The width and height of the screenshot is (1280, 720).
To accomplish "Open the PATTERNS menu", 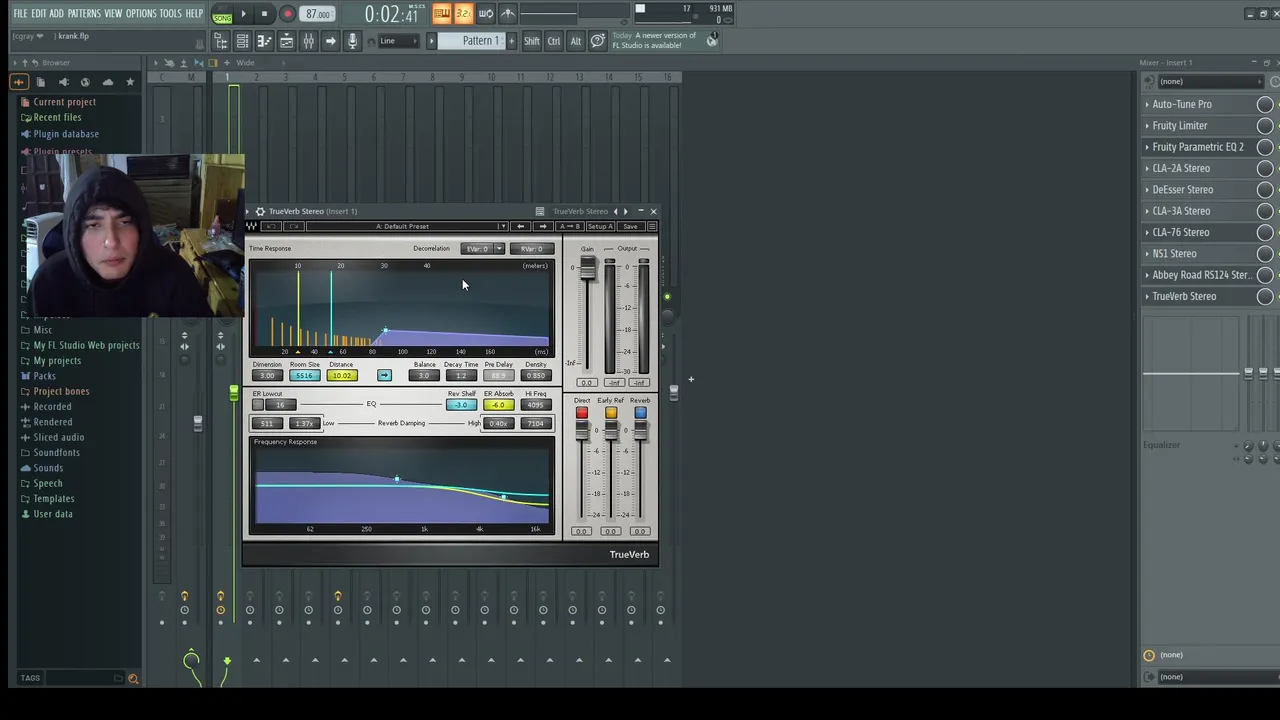I will [x=84, y=13].
